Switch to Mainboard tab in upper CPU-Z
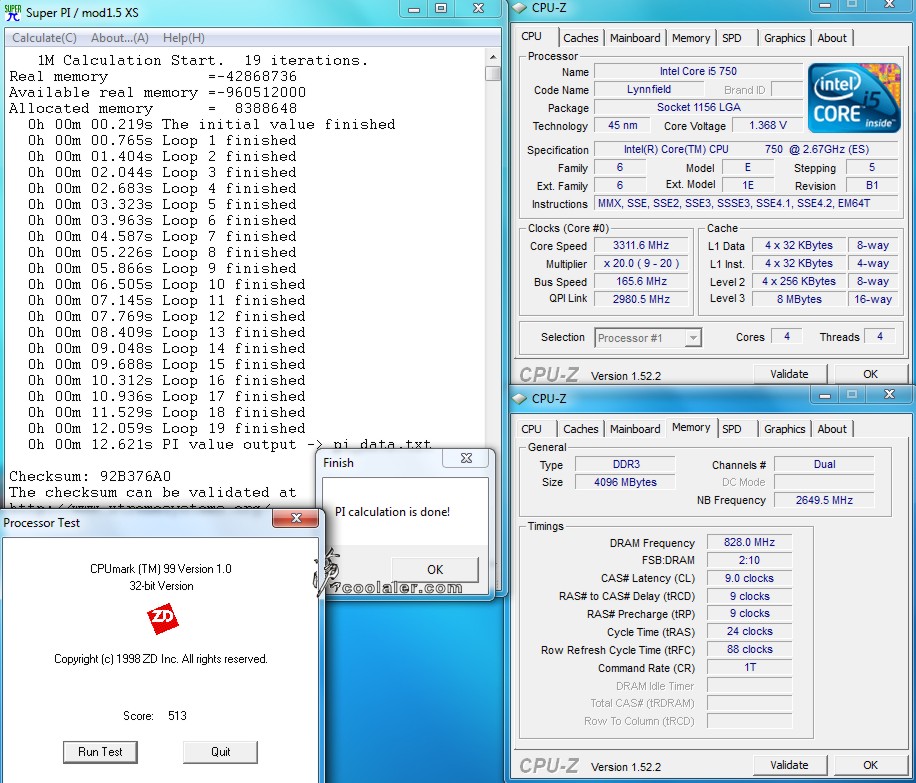Image resolution: width=916 pixels, height=783 pixels. pyautogui.click(x=635, y=38)
